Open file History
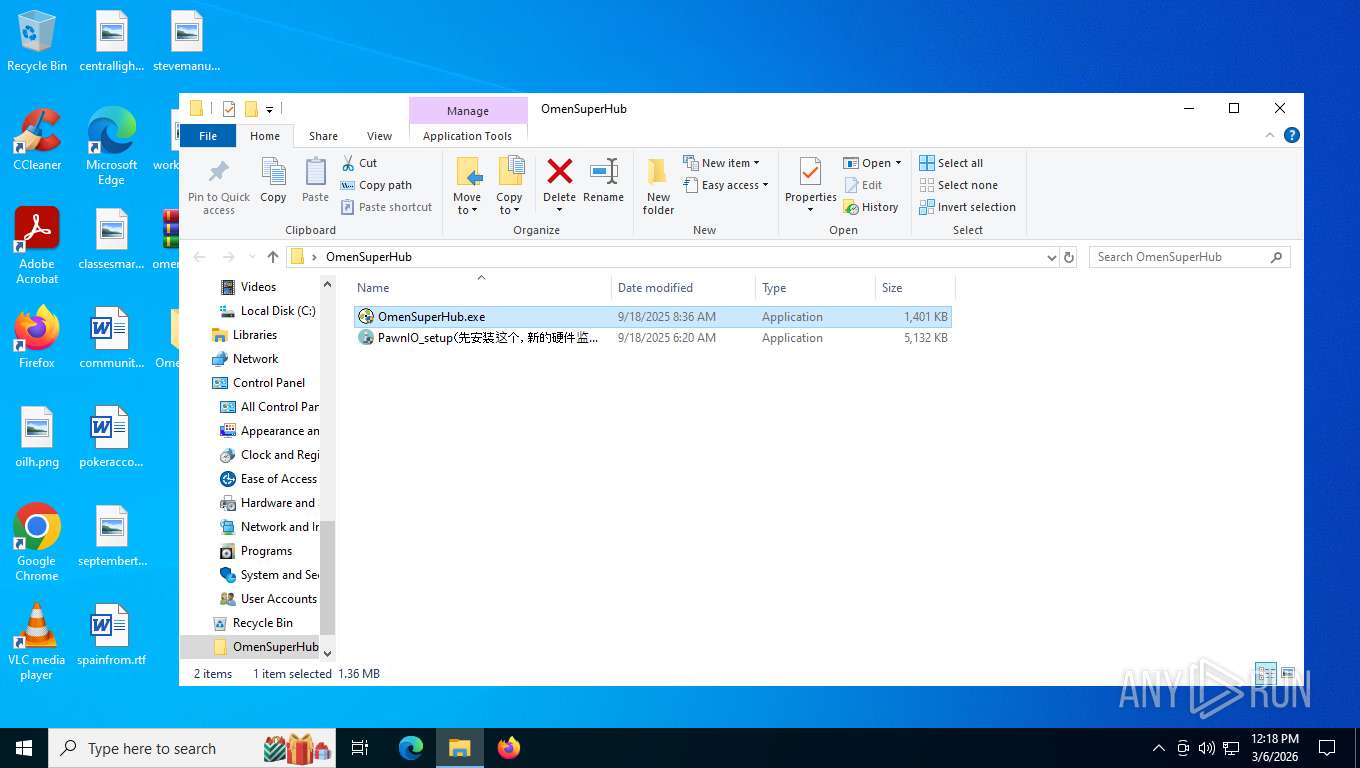The image size is (1360, 768). (x=871, y=207)
